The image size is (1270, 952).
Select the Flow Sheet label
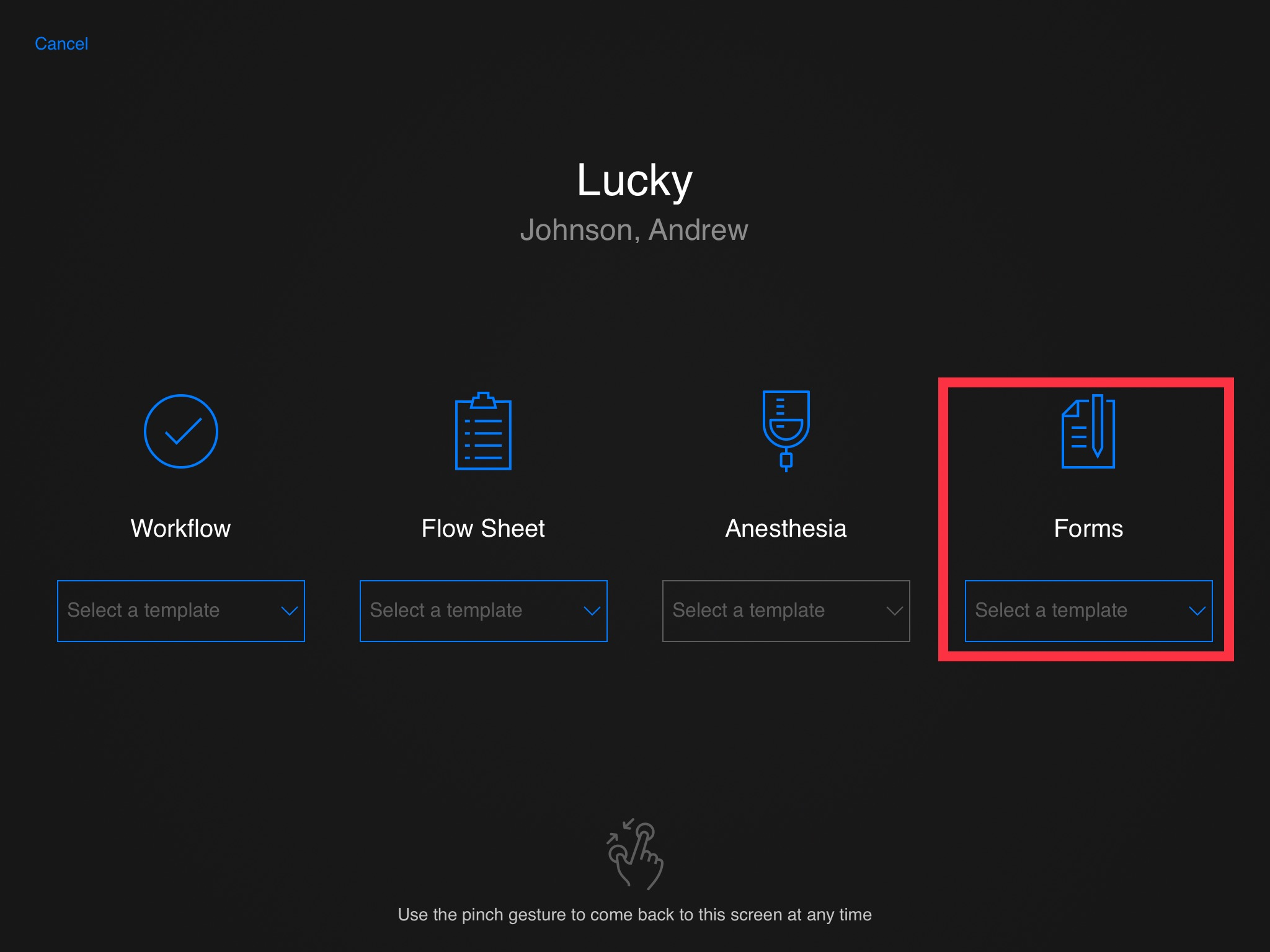click(483, 529)
